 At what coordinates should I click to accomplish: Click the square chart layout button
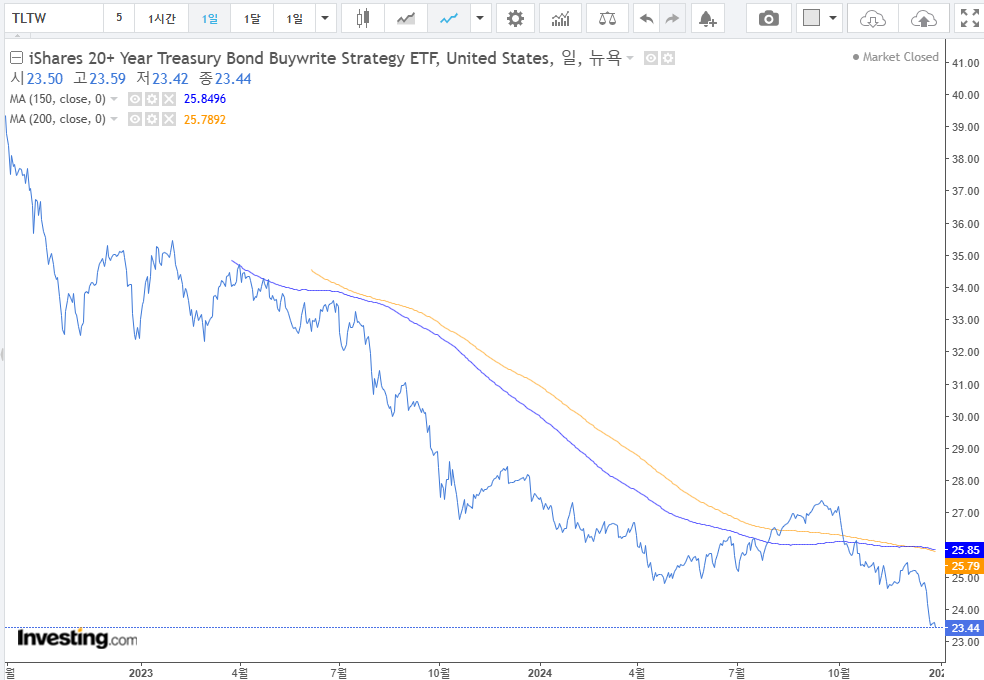811,18
